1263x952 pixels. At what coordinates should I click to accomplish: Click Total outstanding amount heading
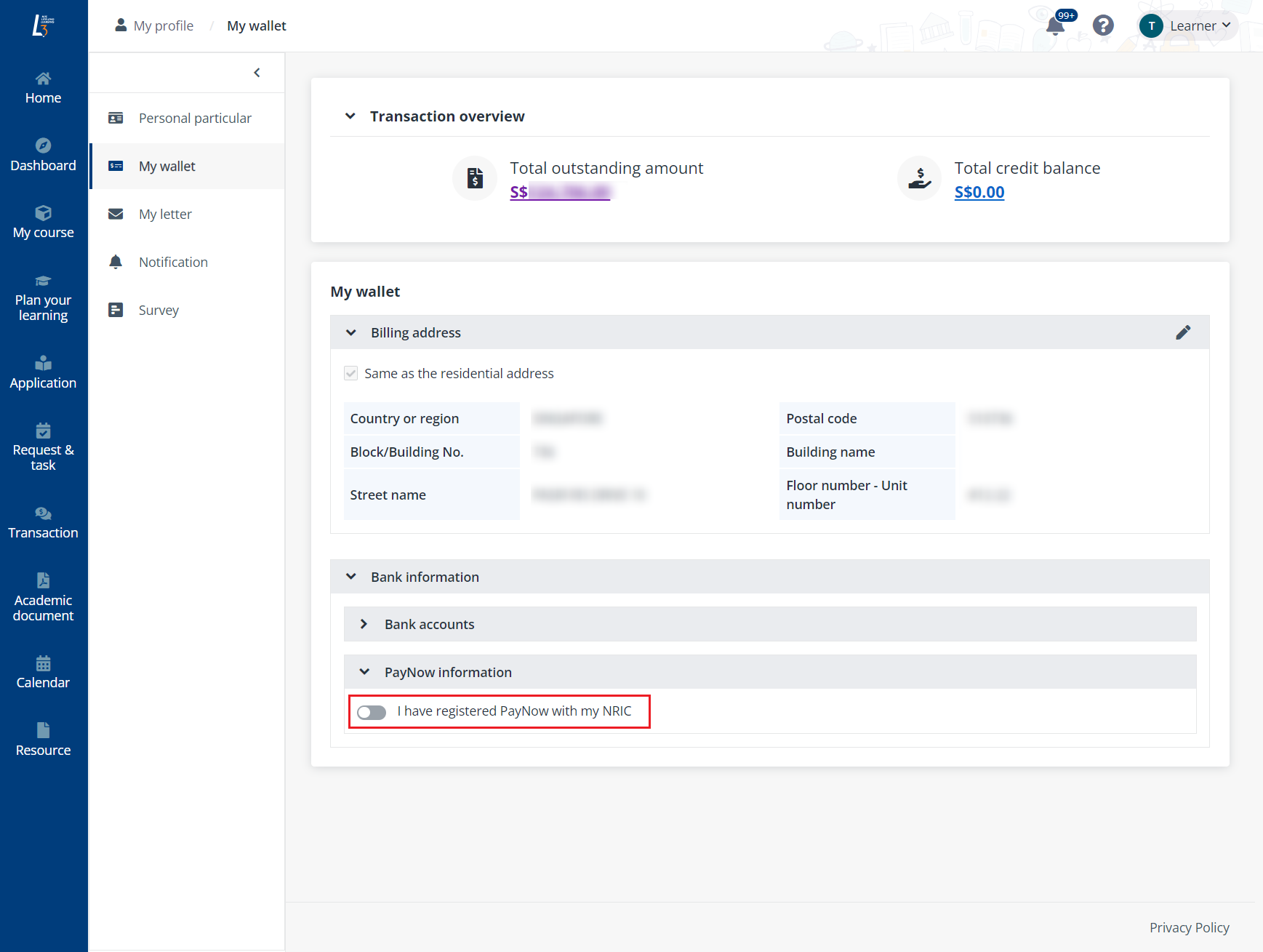point(606,168)
